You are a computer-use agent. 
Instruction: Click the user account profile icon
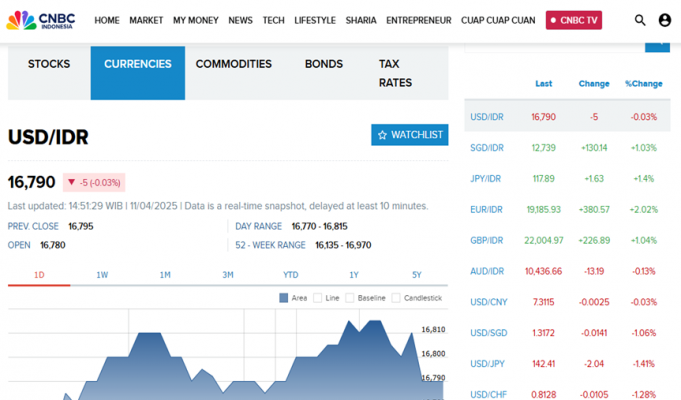(665, 20)
